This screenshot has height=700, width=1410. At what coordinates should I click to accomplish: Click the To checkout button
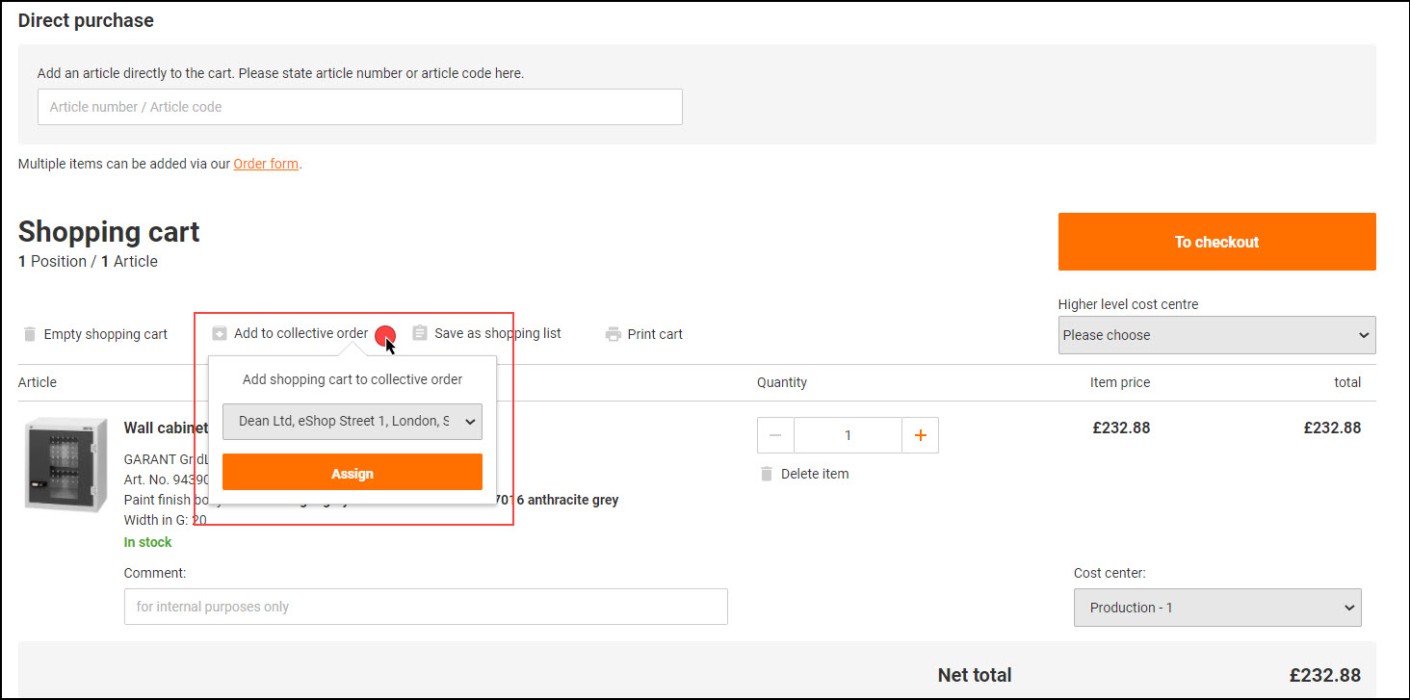tap(1216, 242)
